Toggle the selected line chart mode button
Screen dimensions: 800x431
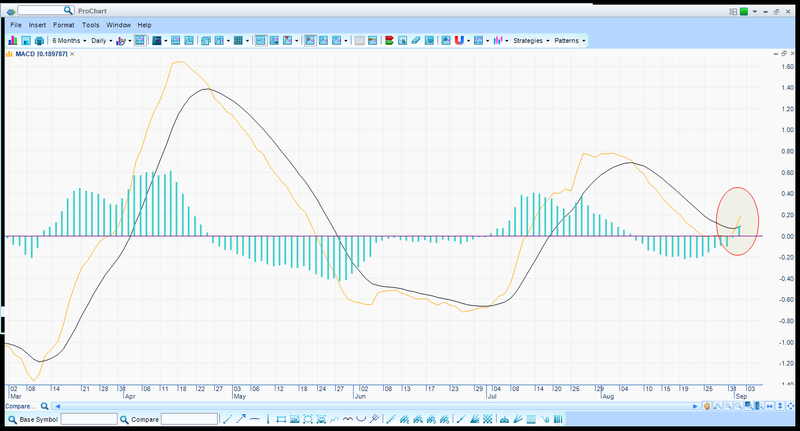pyautogui.click(x=310, y=40)
